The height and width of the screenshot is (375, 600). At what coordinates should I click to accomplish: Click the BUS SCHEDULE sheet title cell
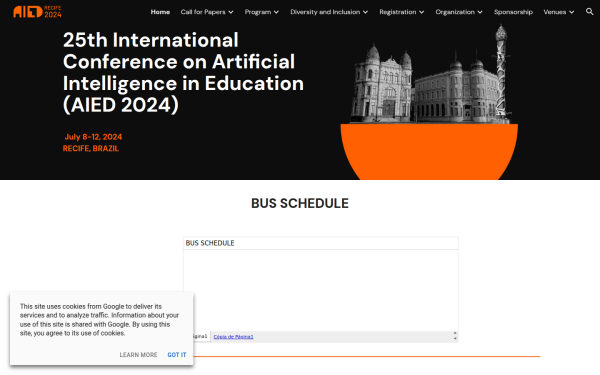pyautogui.click(x=210, y=243)
